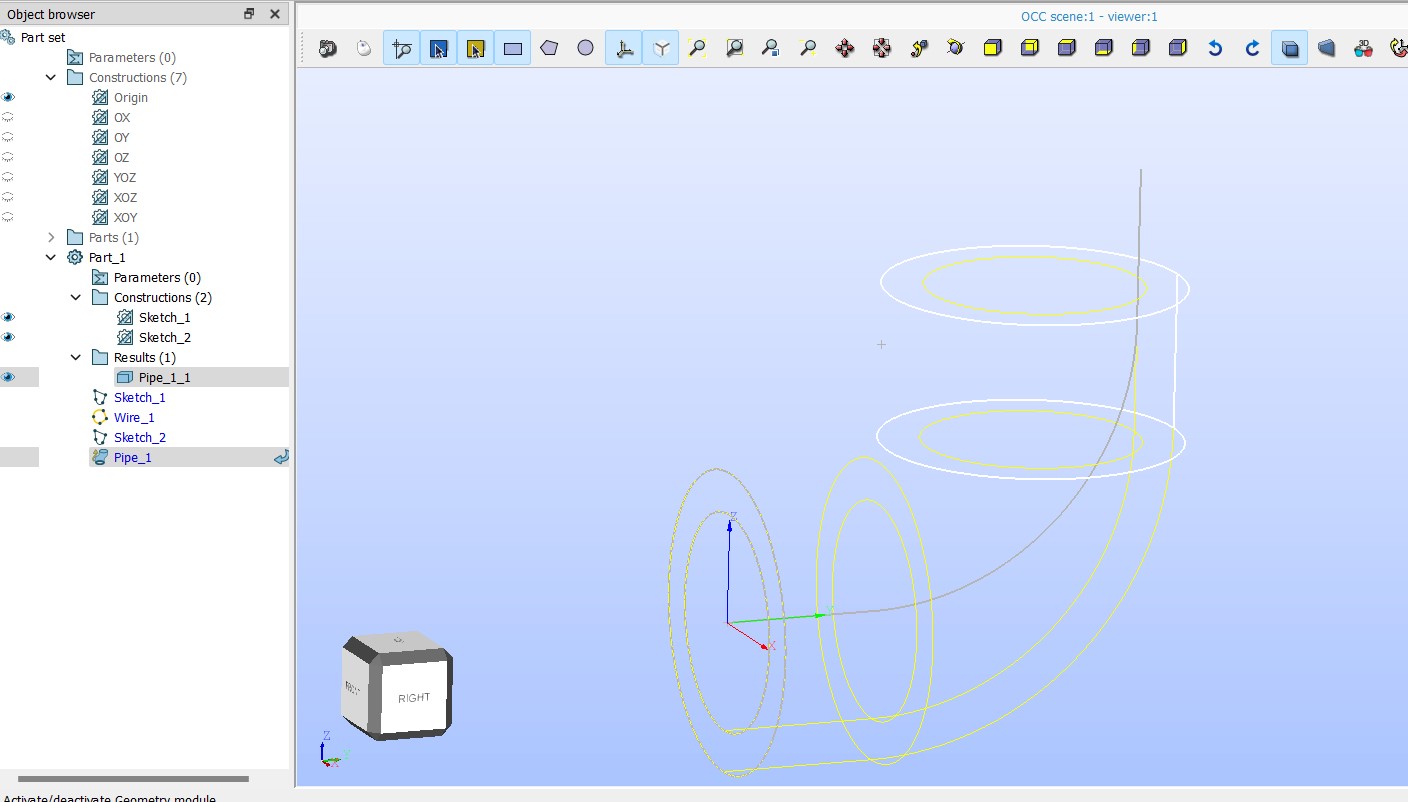Screen dimensions: 1408x802
Task: Expand the Parts (1) folder
Action: [x=51, y=237]
